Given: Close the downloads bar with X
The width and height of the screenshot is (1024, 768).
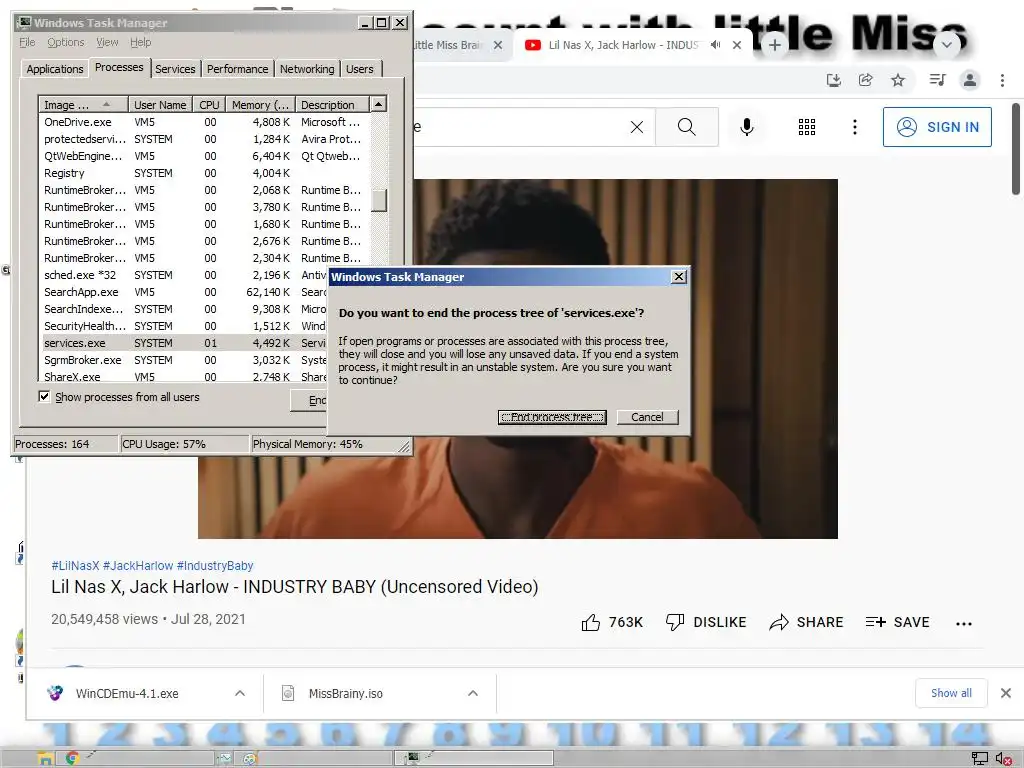Looking at the screenshot, I should [x=1006, y=693].
